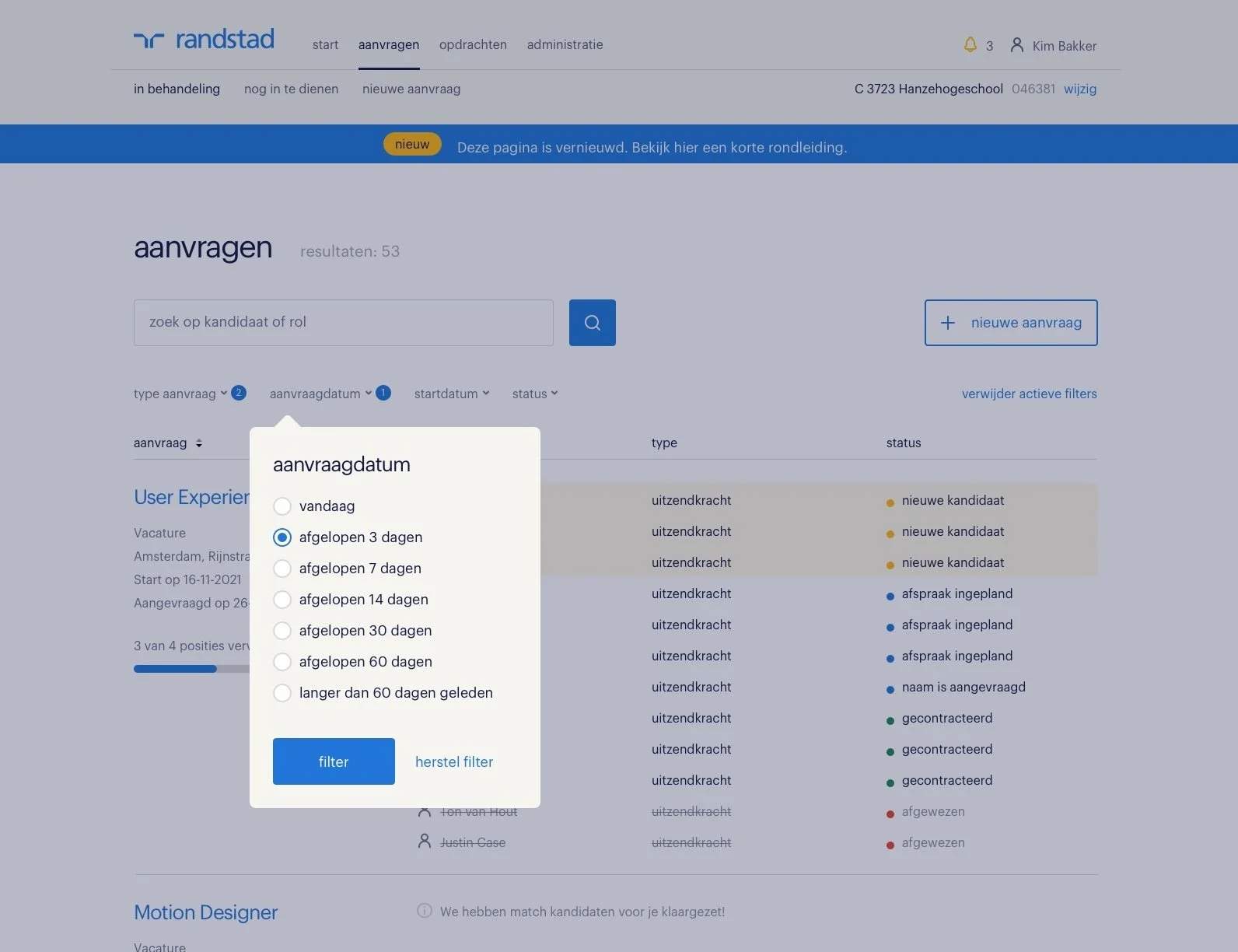Click wijzig link next to 046381
The width and height of the screenshot is (1238, 952).
click(x=1080, y=89)
